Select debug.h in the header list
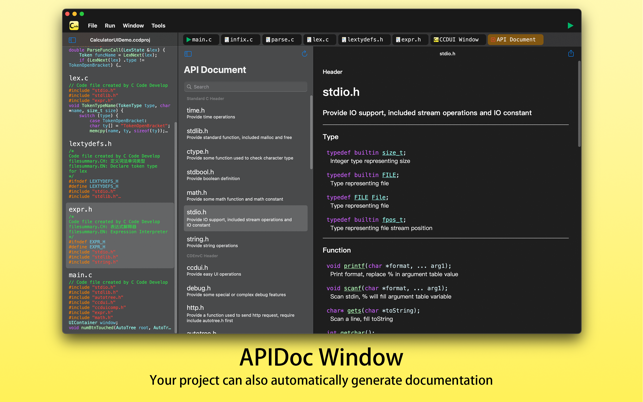Image resolution: width=643 pixels, height=402 pixels. click(246, 291)
